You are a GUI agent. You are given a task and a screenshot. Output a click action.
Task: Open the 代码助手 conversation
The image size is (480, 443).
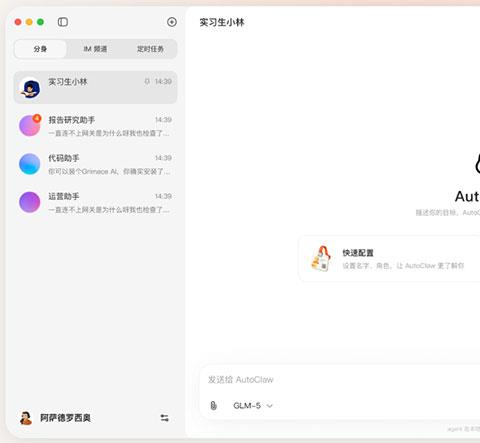coord(95,164)
